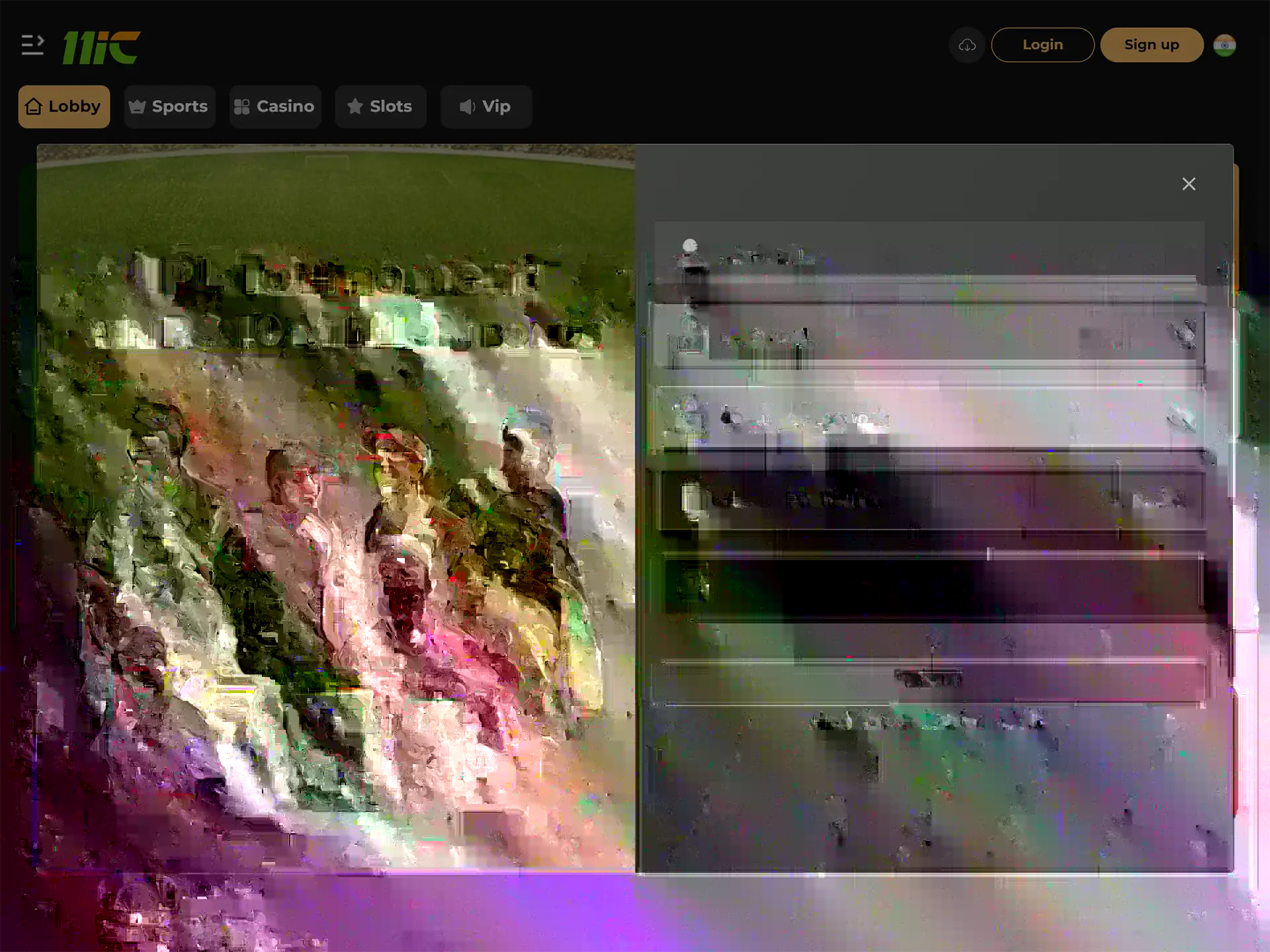
Task: Click the Sign up button
Action: click(x=1152, y=45)
